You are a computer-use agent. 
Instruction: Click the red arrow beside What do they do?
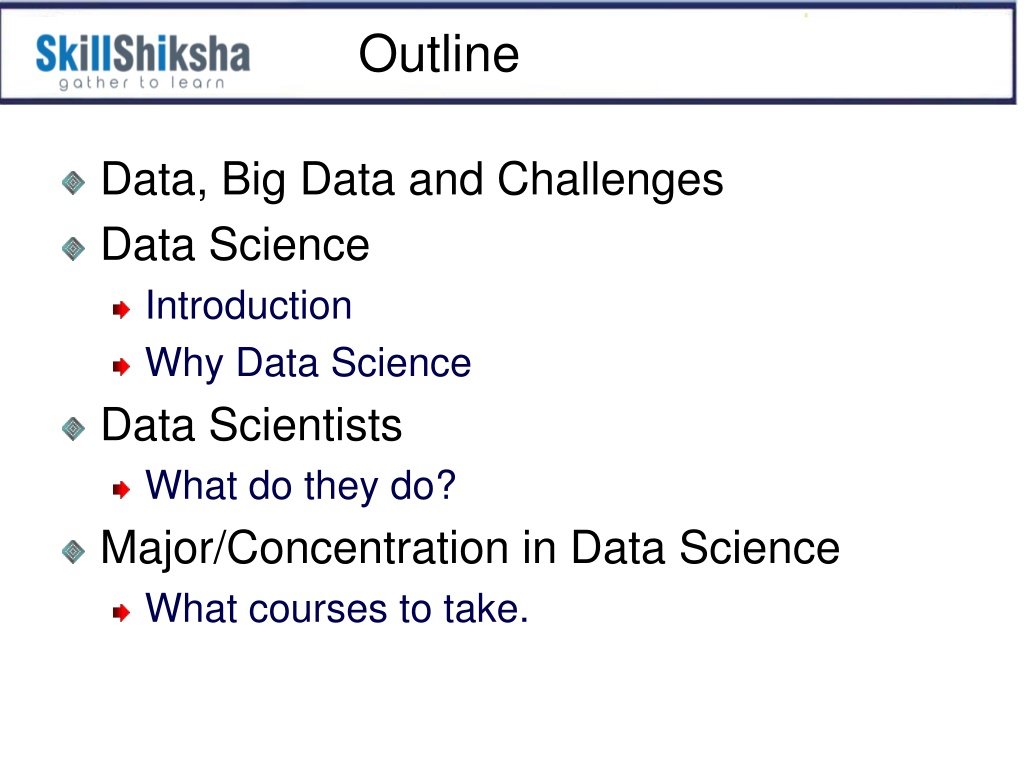(x=121, y=489)
